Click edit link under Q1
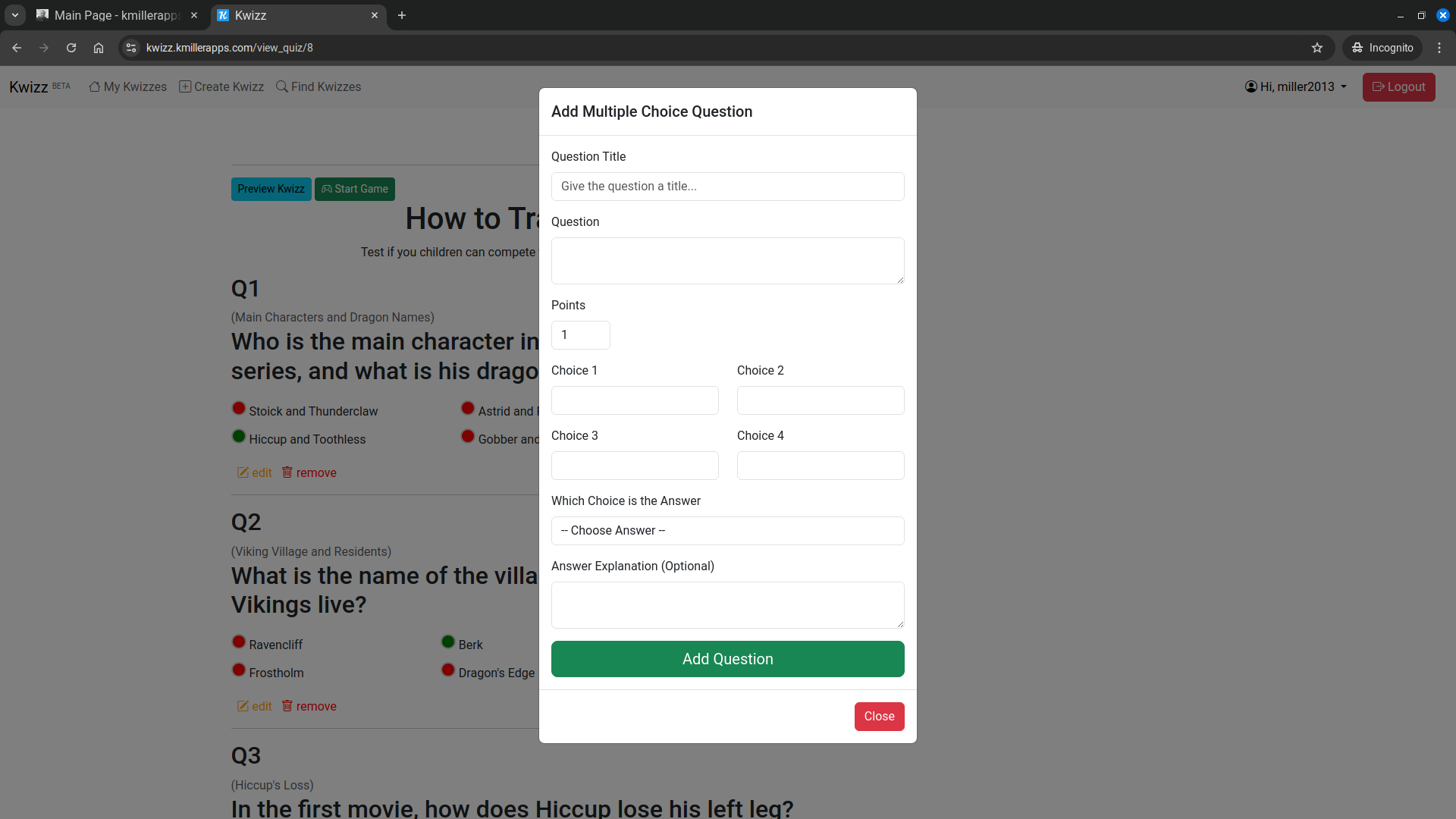 (x=255, y=472)
